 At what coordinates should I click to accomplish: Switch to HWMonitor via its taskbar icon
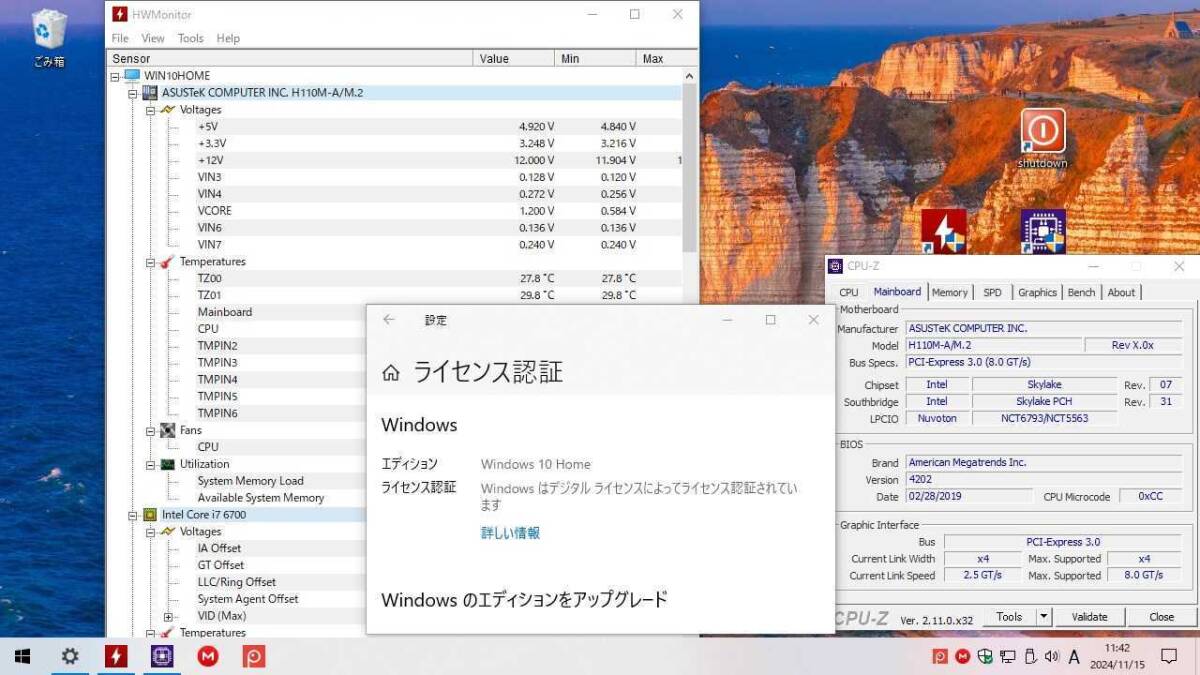116,656
